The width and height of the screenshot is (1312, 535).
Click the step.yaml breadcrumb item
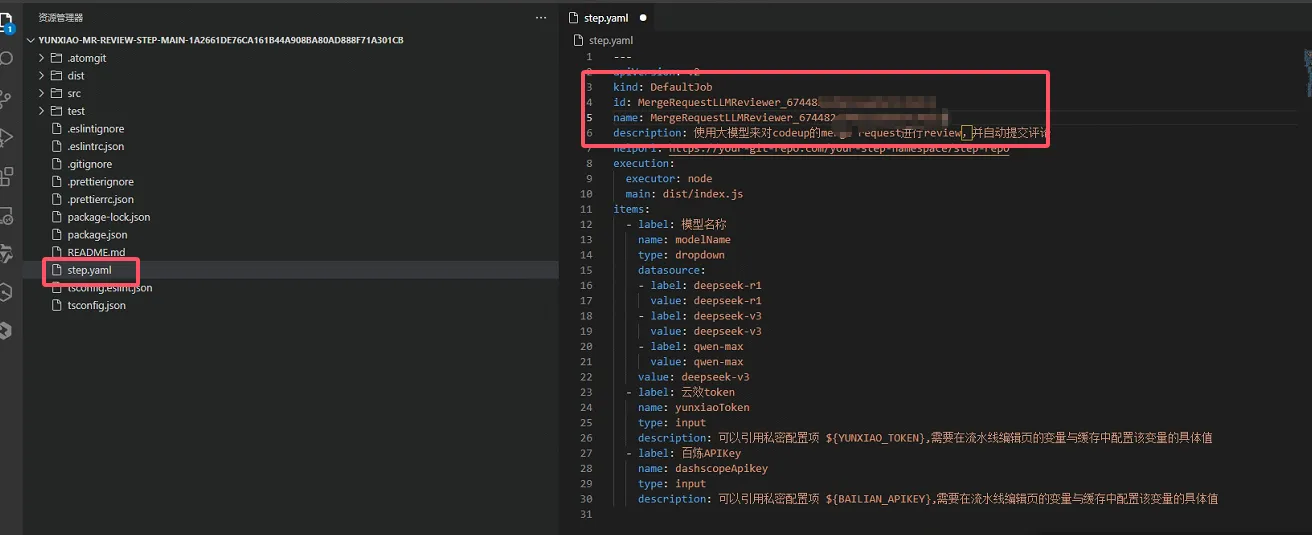click(x=610, y=40)
